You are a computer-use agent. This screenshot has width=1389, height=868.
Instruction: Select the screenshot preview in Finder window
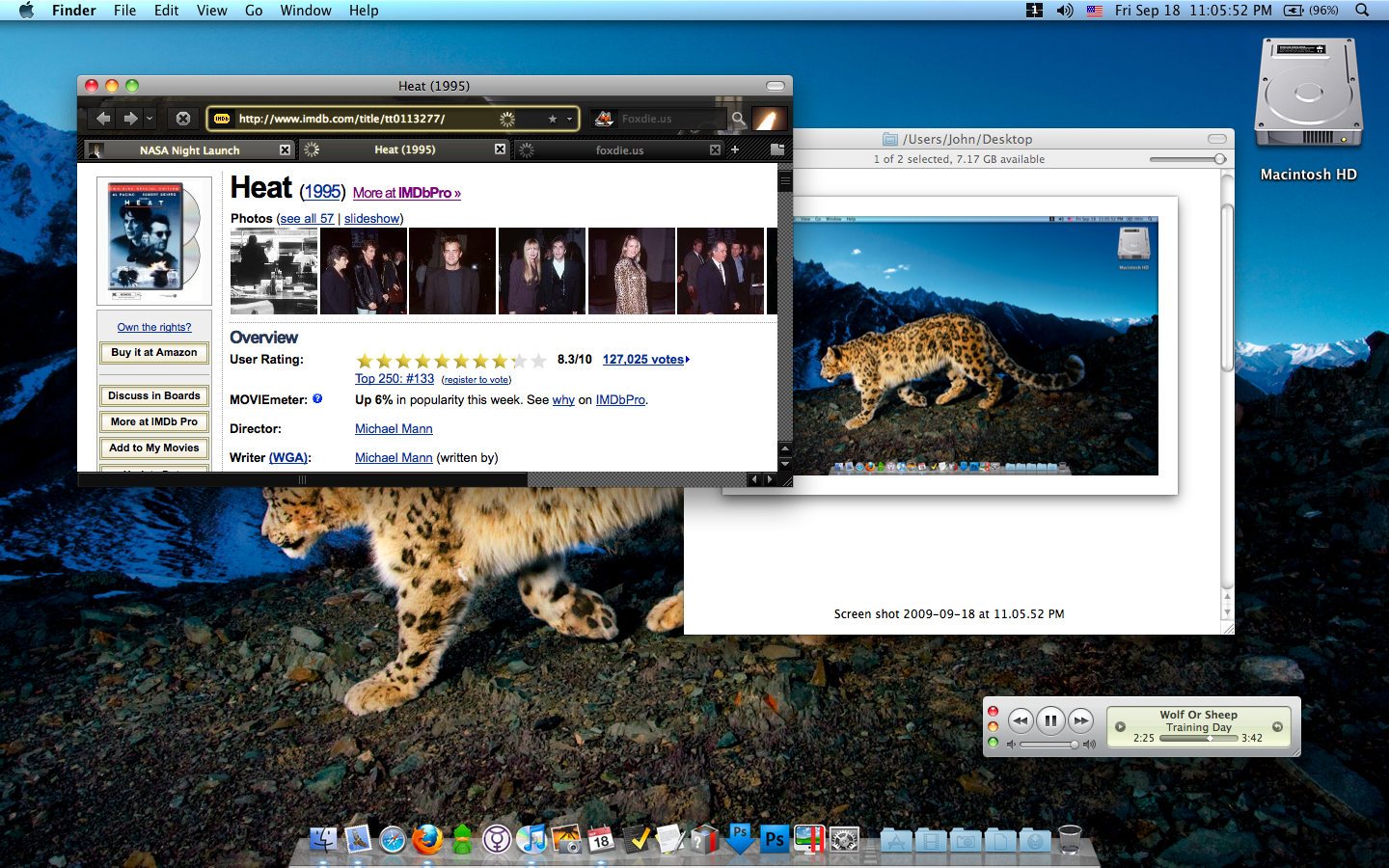pyautogui.click(x=950, y=345)
